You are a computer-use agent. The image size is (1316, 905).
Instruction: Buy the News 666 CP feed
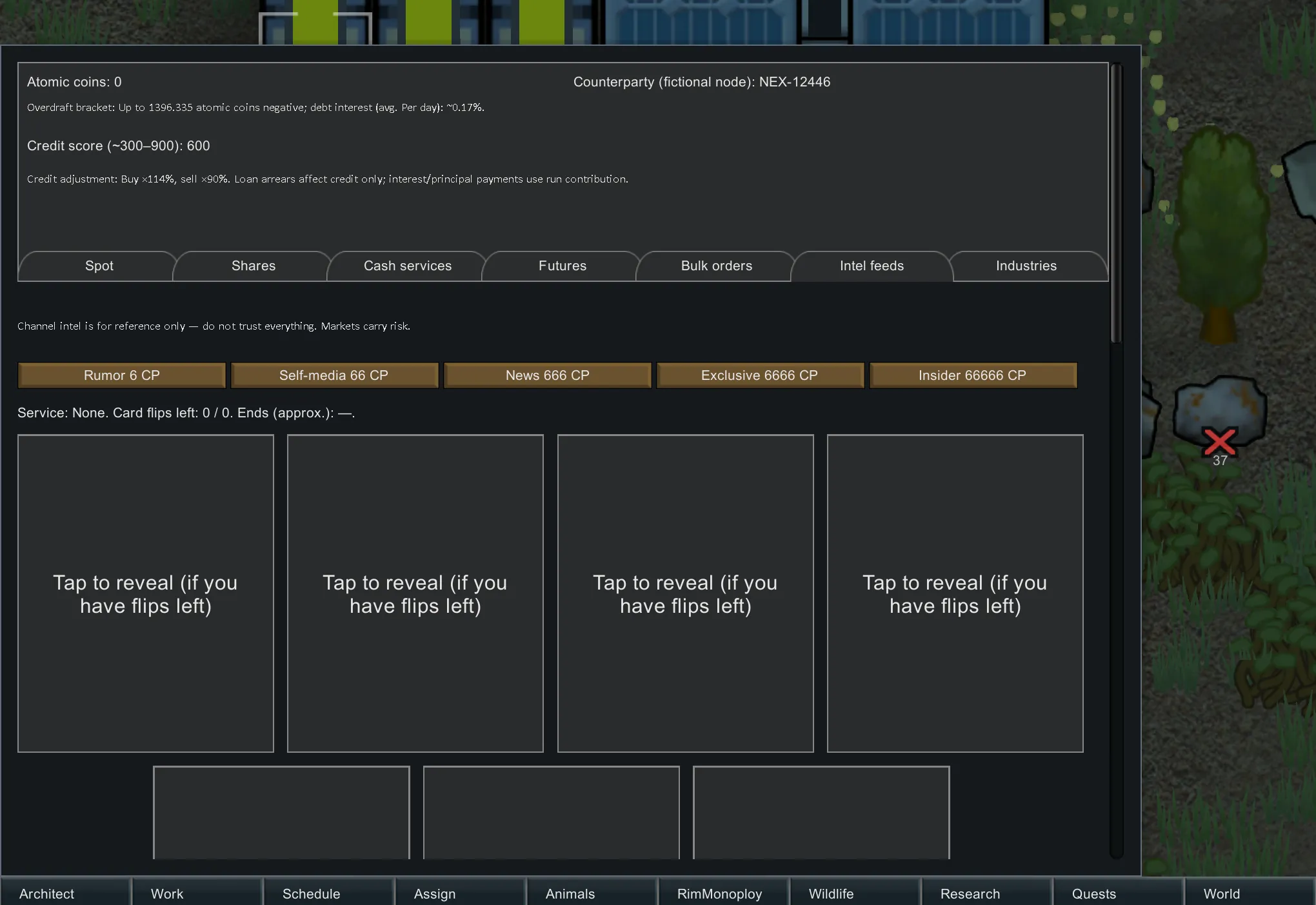547,375
